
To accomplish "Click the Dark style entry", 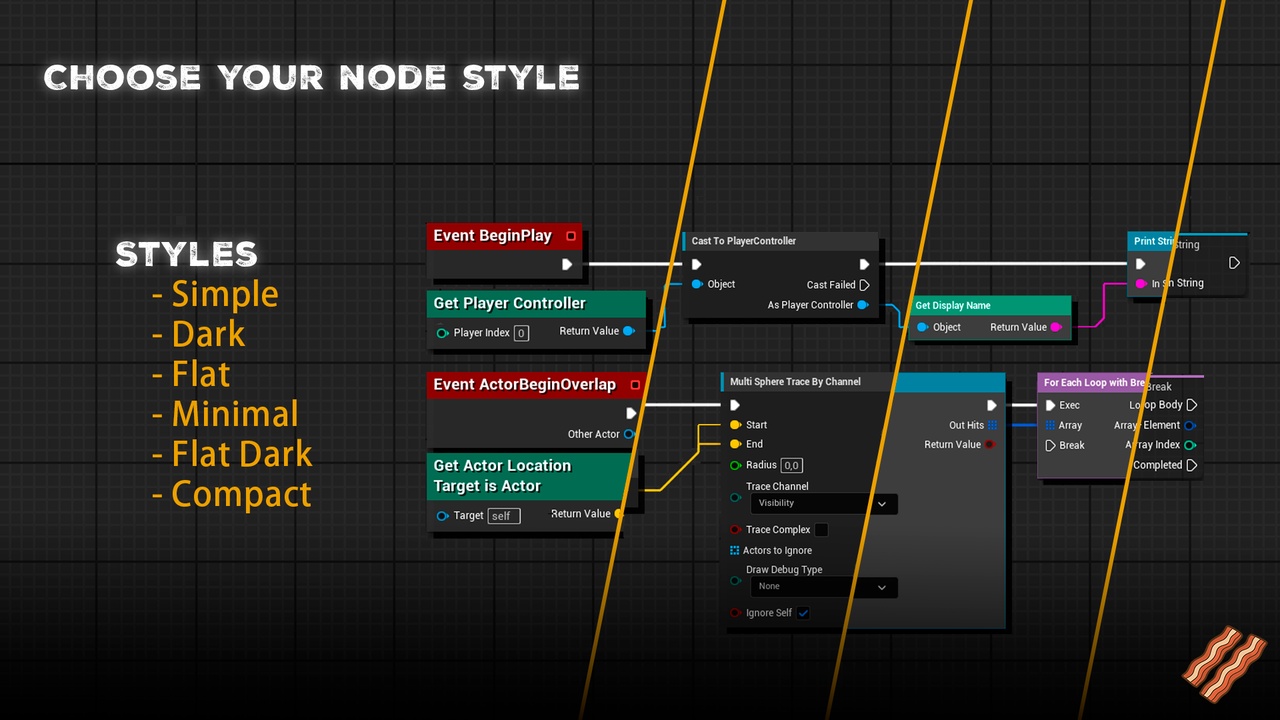I will (208, 334).
